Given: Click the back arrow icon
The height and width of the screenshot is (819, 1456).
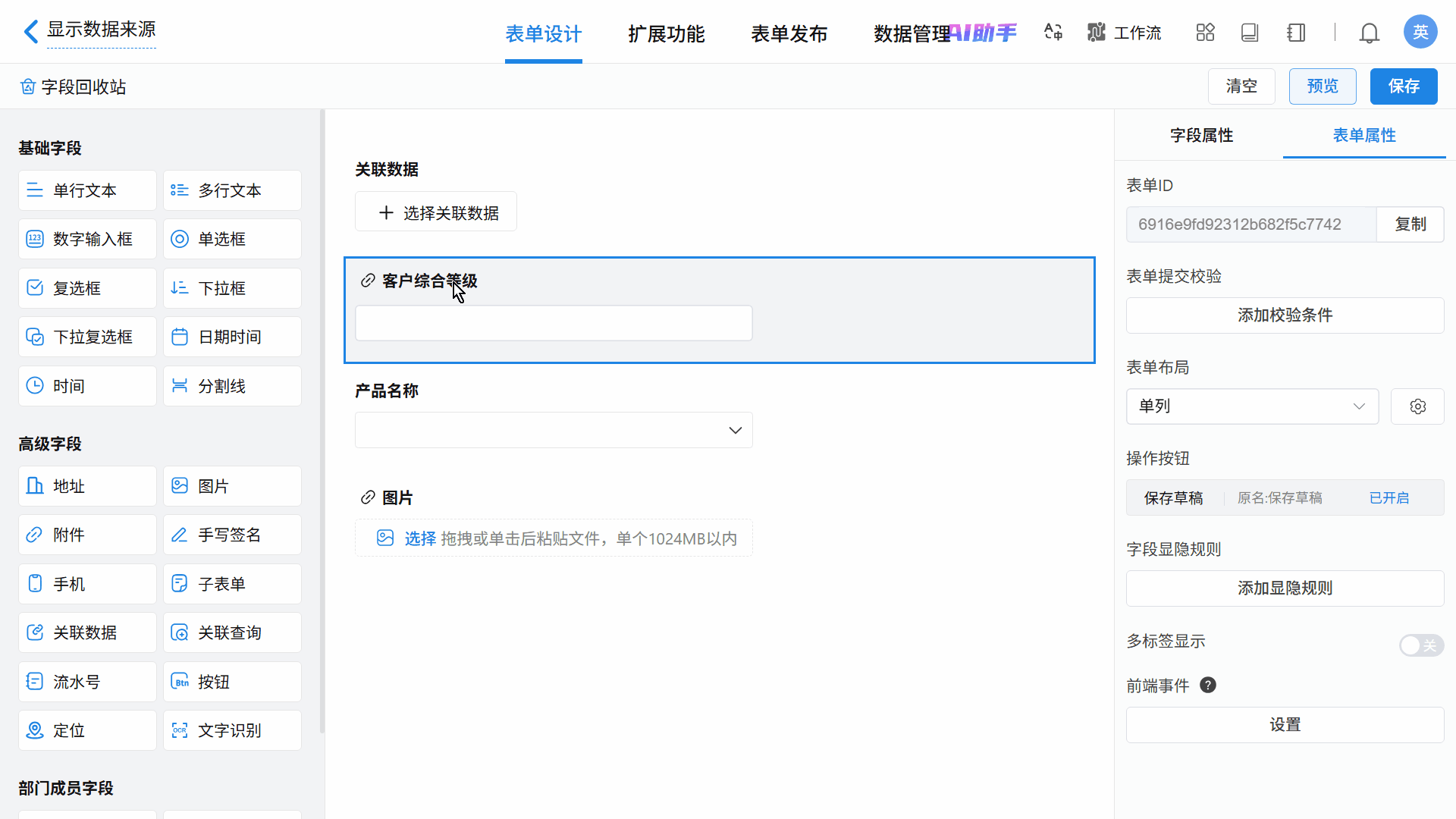Looking at the screenshot, I should tap(30, 32).
